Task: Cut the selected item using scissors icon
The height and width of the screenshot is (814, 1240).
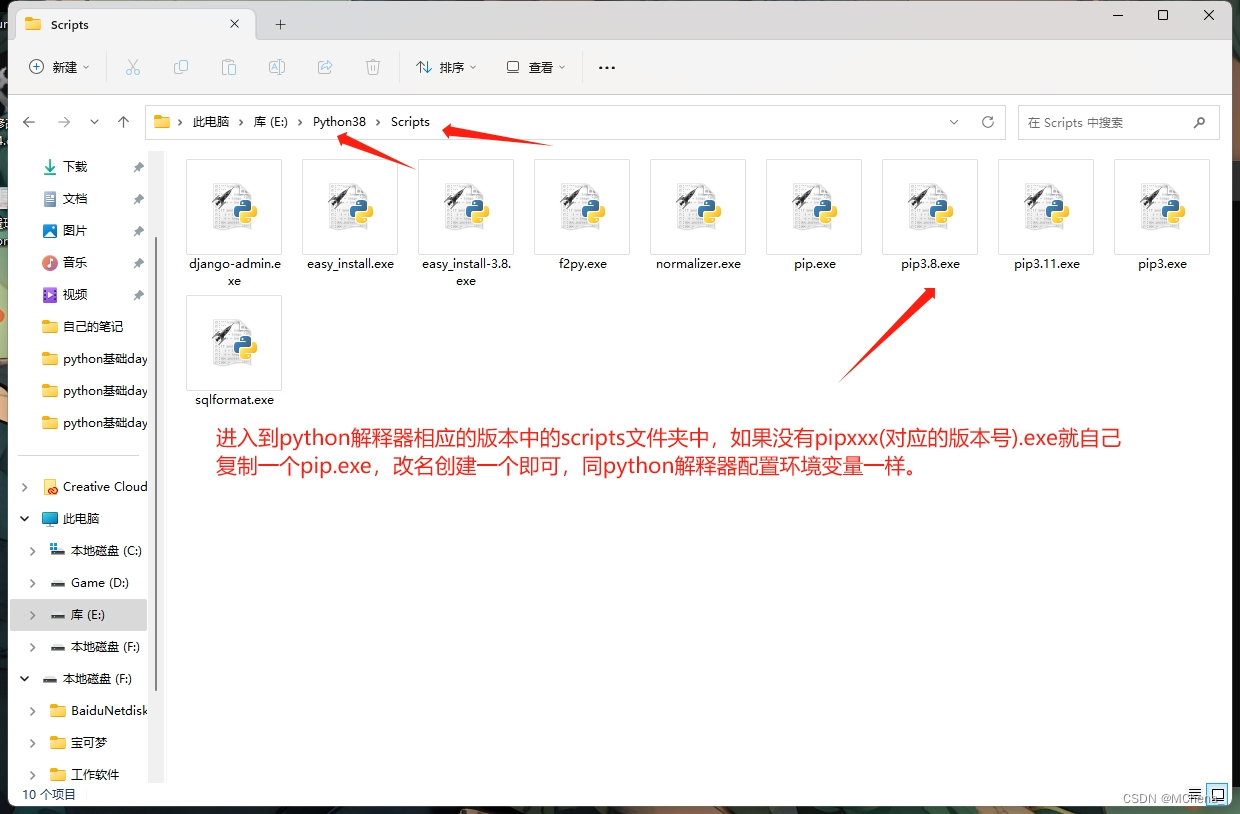Action: coord(133,67)
